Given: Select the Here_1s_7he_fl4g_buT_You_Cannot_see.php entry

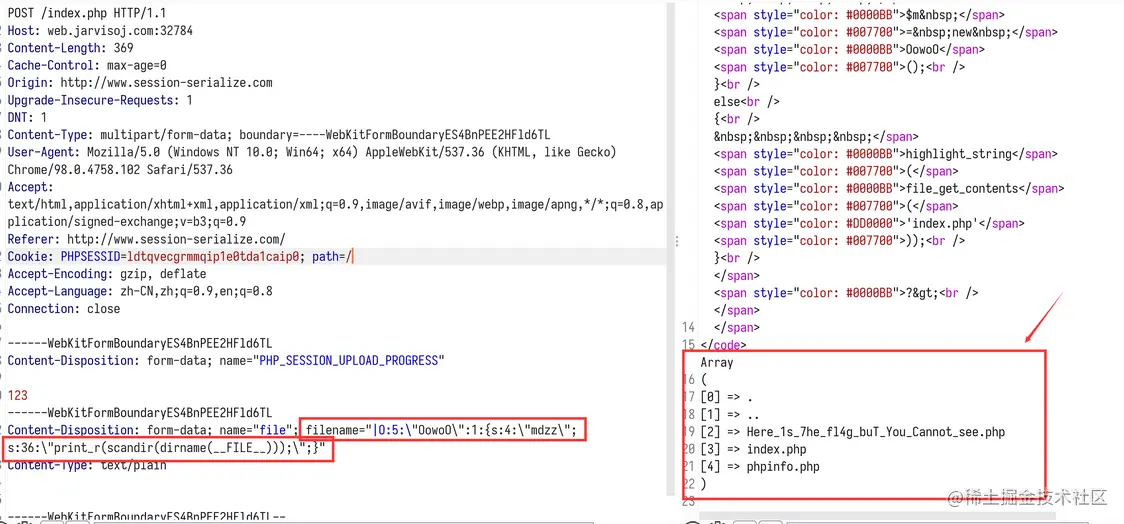Looking at the screenshot, I should pyautogui.click(x=852, y=432).
